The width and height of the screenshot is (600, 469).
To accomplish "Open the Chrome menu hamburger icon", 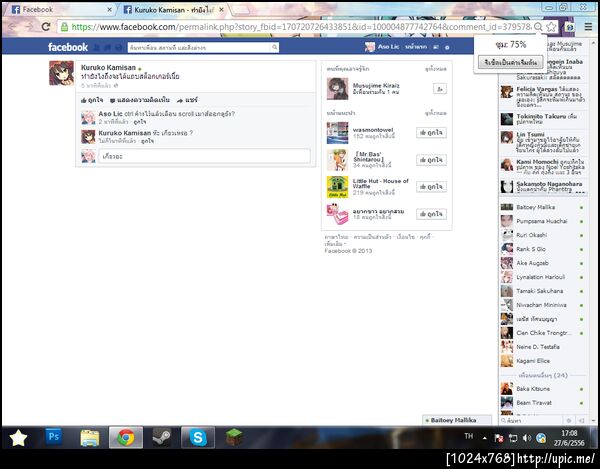I will 588,26.
